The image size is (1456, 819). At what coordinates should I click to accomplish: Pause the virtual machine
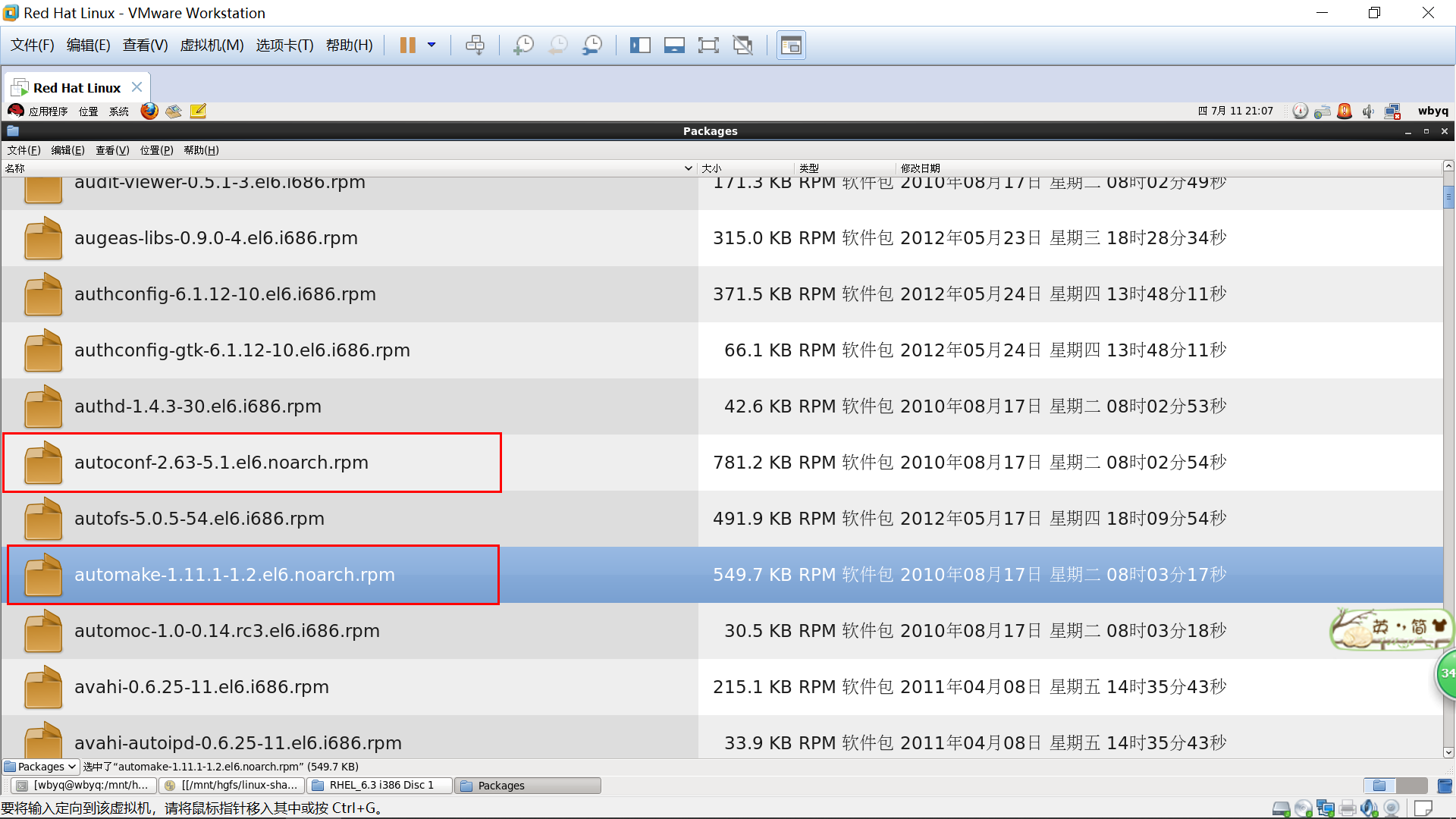(407, 45)
